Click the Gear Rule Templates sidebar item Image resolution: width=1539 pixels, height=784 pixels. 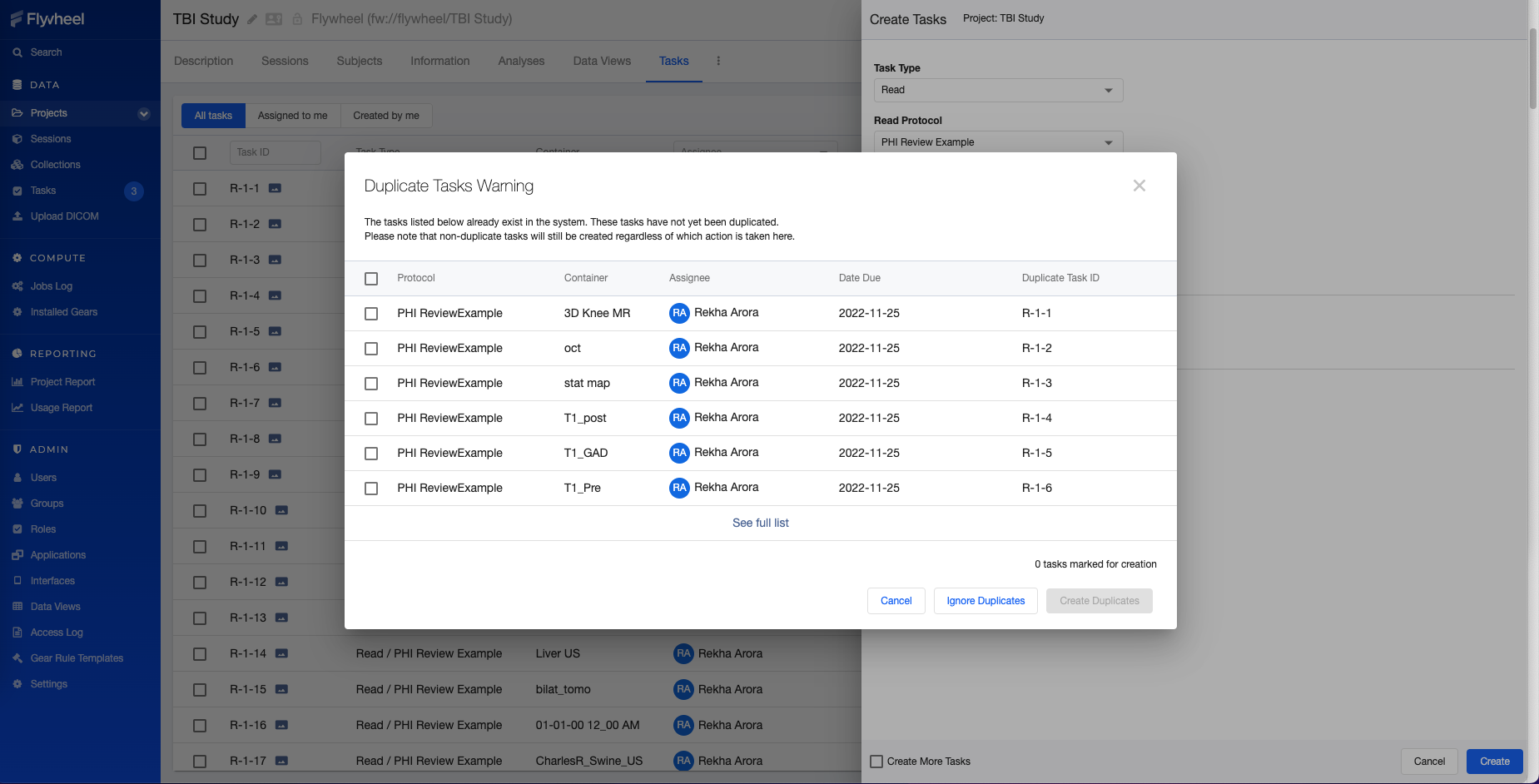(77, 658)
